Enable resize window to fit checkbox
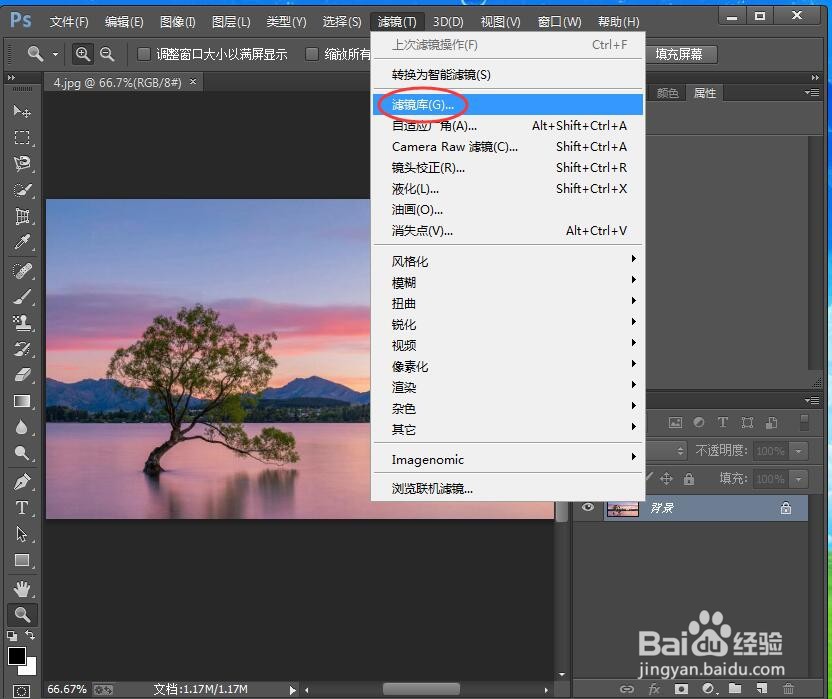Screen dimensions: 832x699 tap(143, 54)
